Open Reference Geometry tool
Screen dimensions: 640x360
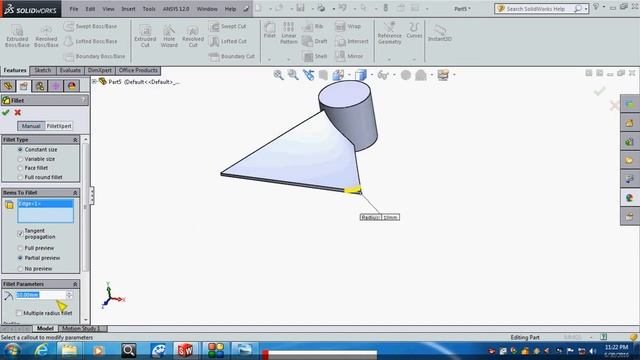tap(389, 33)
